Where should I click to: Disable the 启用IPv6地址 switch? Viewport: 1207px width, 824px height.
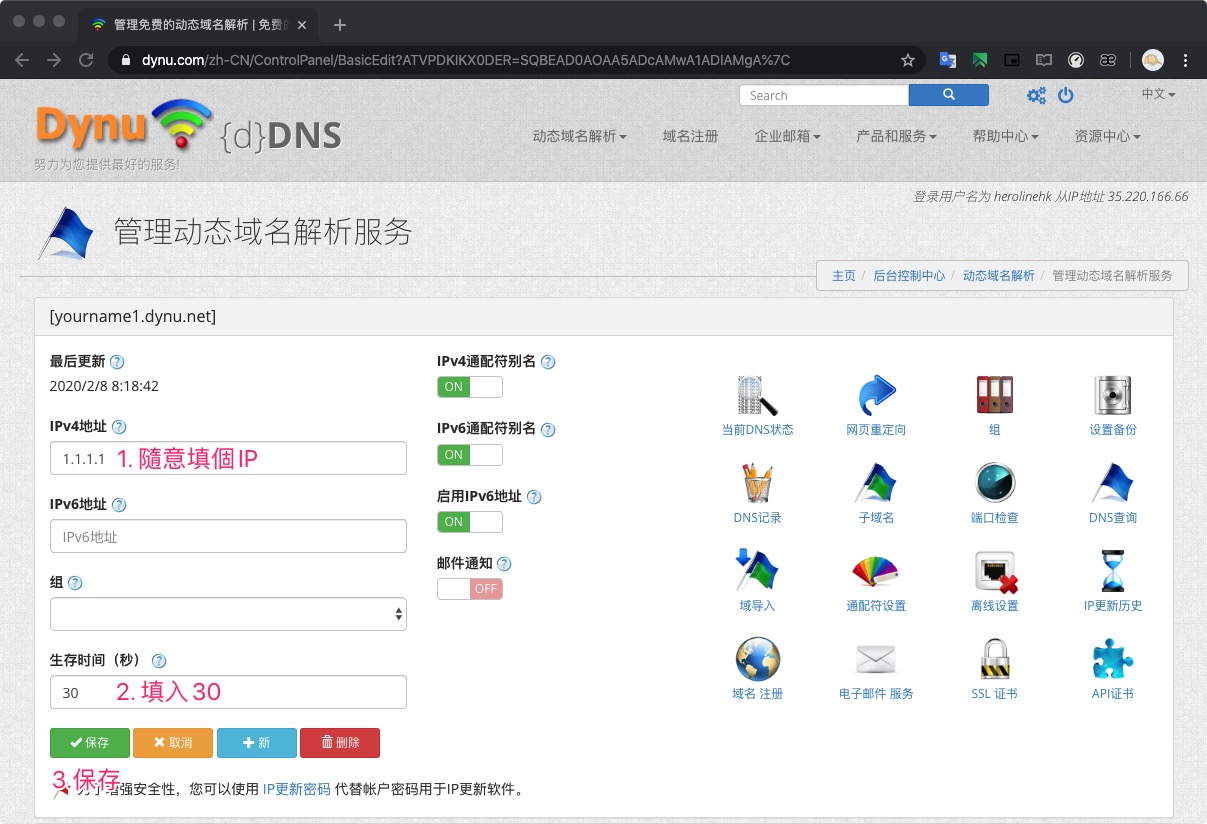pyautogui.click(x=469, y=521)
